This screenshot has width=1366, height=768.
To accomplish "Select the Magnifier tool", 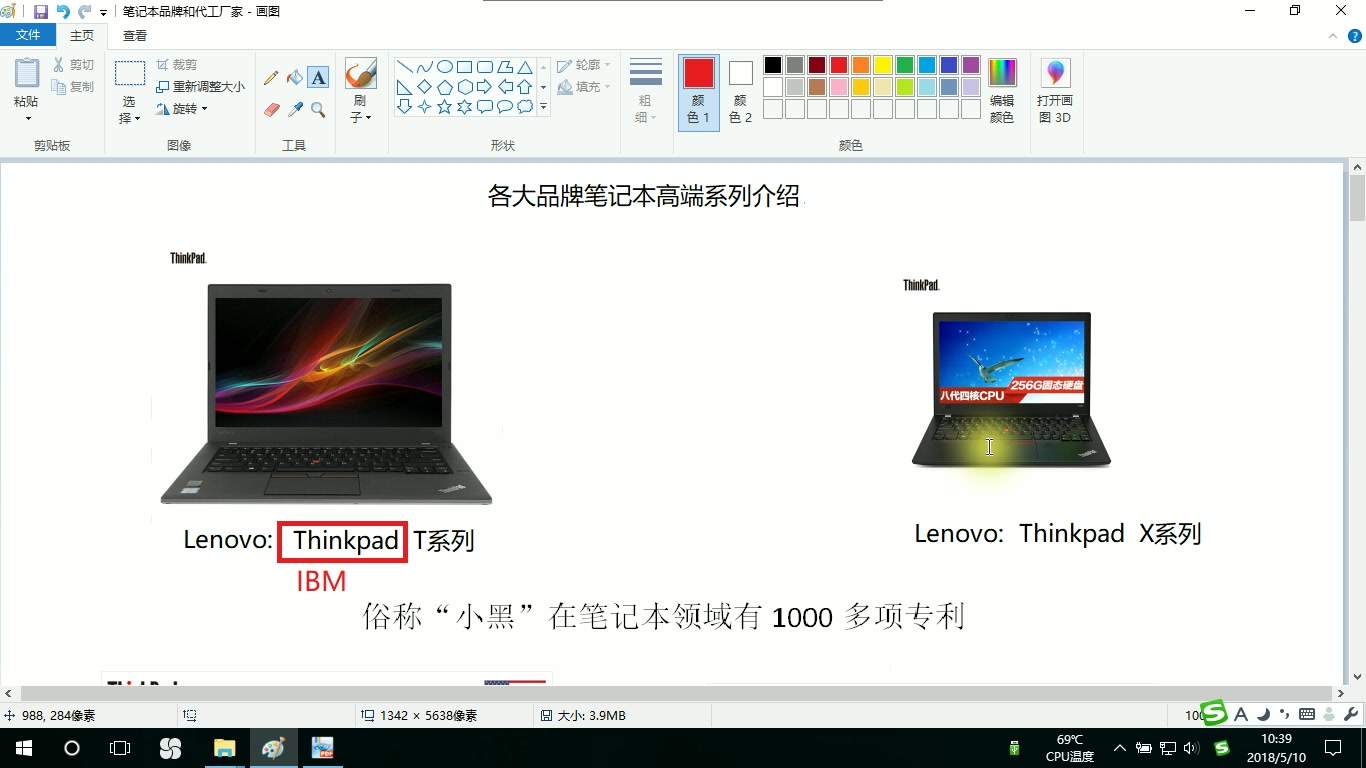I will point(318,109).
